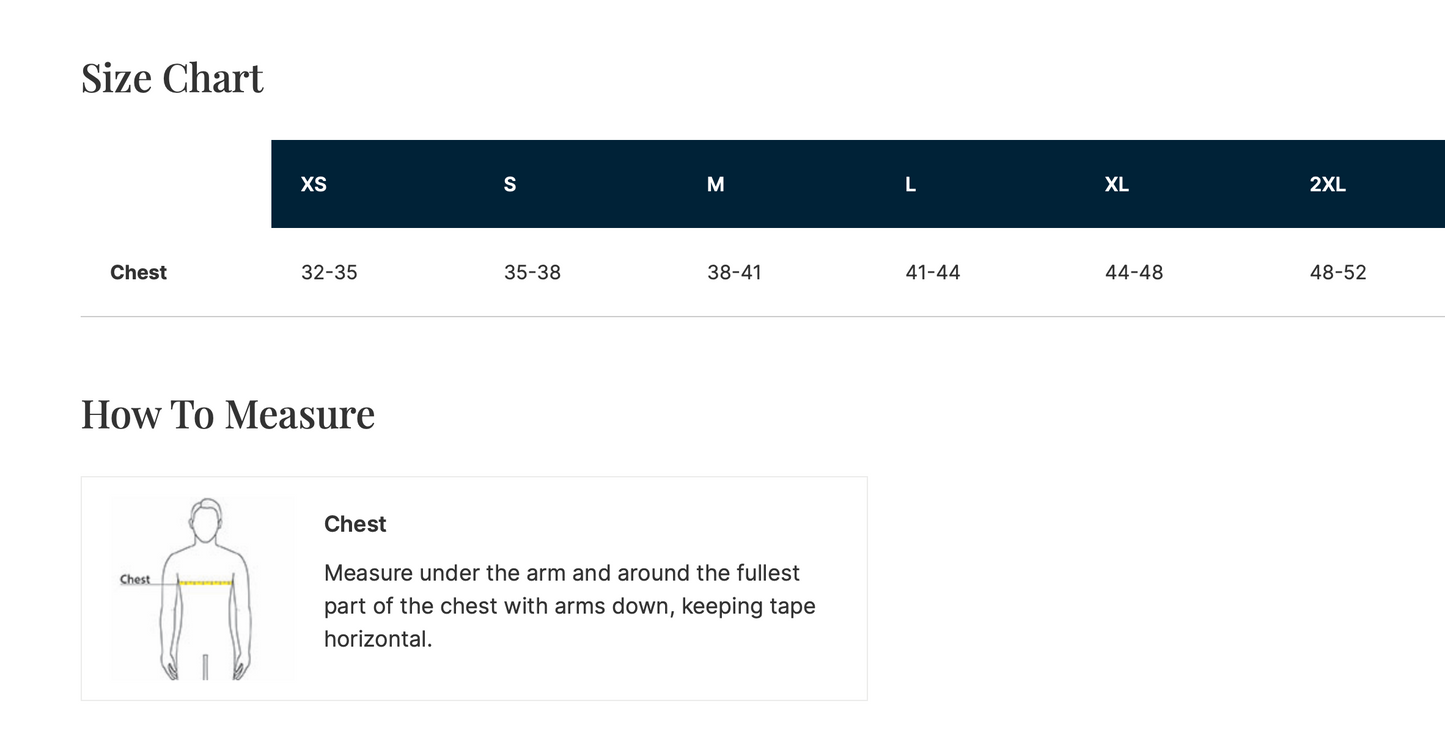The image size is (1445, 742).
Task: Click the M size column header
Action: [x=716, y=185]
